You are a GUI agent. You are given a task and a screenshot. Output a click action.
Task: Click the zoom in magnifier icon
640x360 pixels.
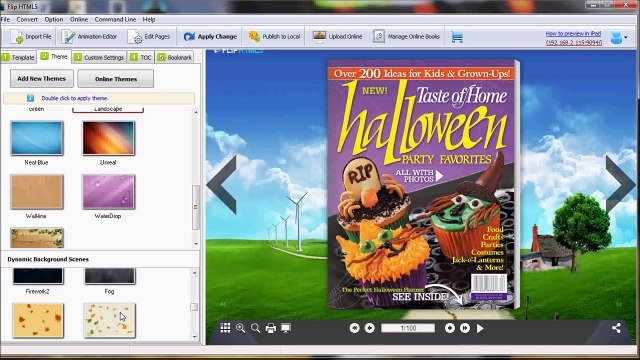pos(240,328)
